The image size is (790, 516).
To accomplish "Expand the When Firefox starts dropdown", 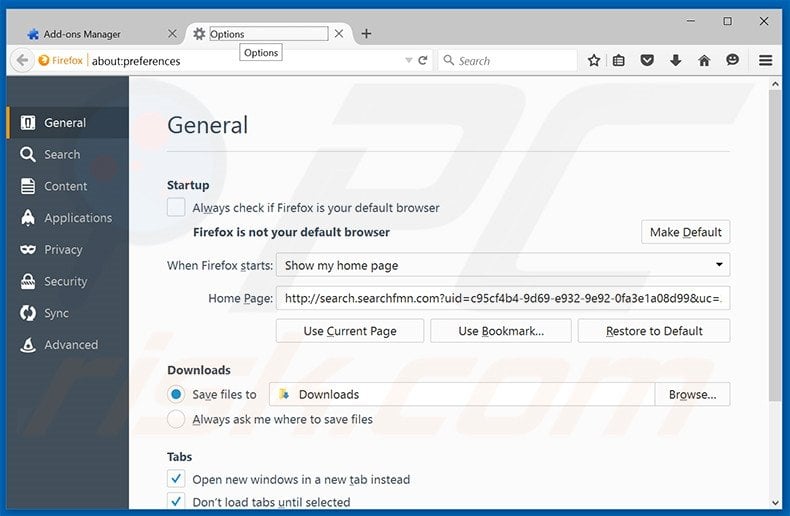I will pyautogui.click(x=503, y=265).
